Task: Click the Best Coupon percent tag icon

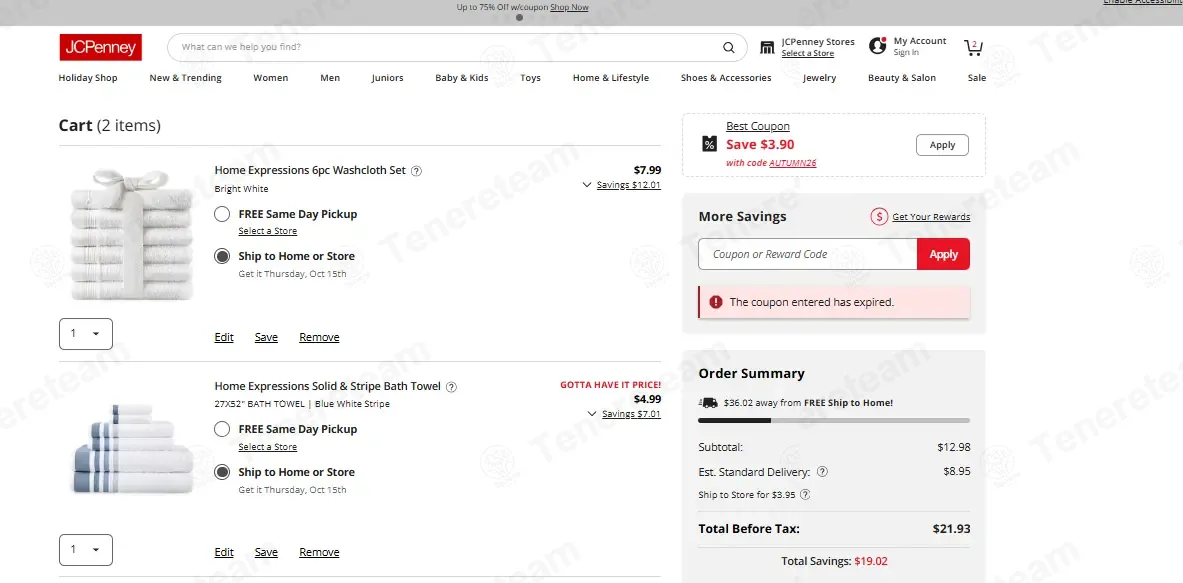Action: (x=709, y=144)
